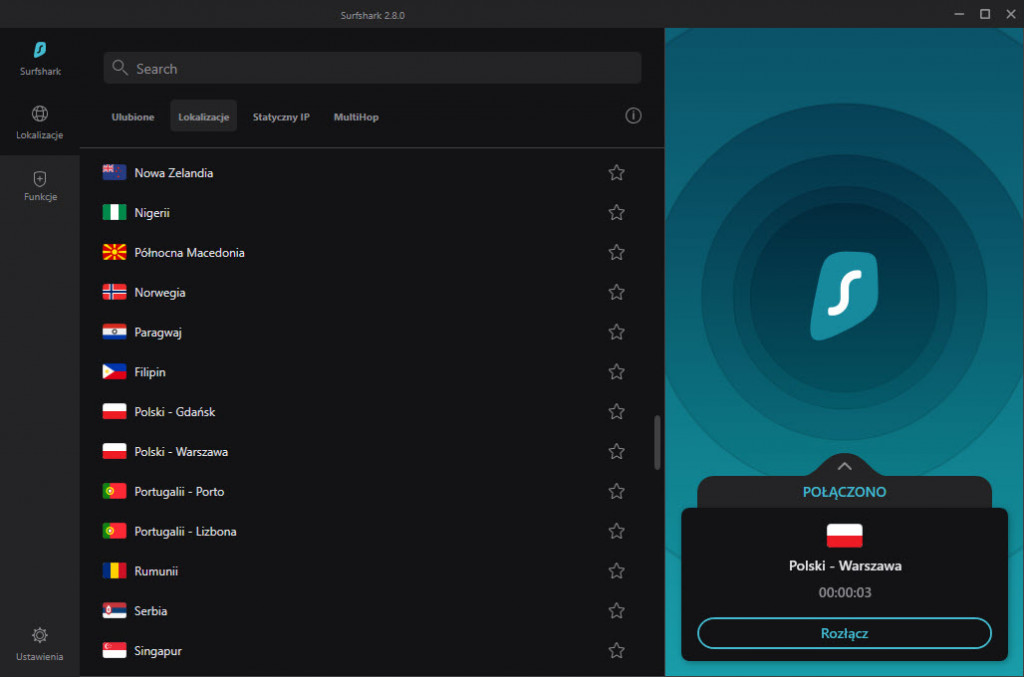
Task: Switch to the Statyczny IP tab
Action: [281, 117]
